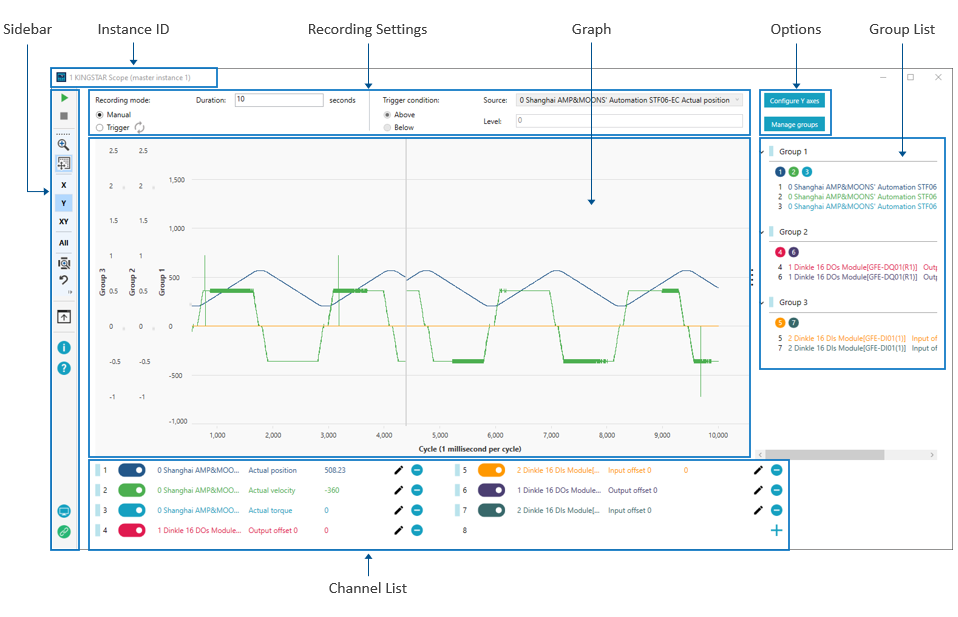Open help with the question mark icon
Screen dimensions: 958x617
[x=64, y=368]
